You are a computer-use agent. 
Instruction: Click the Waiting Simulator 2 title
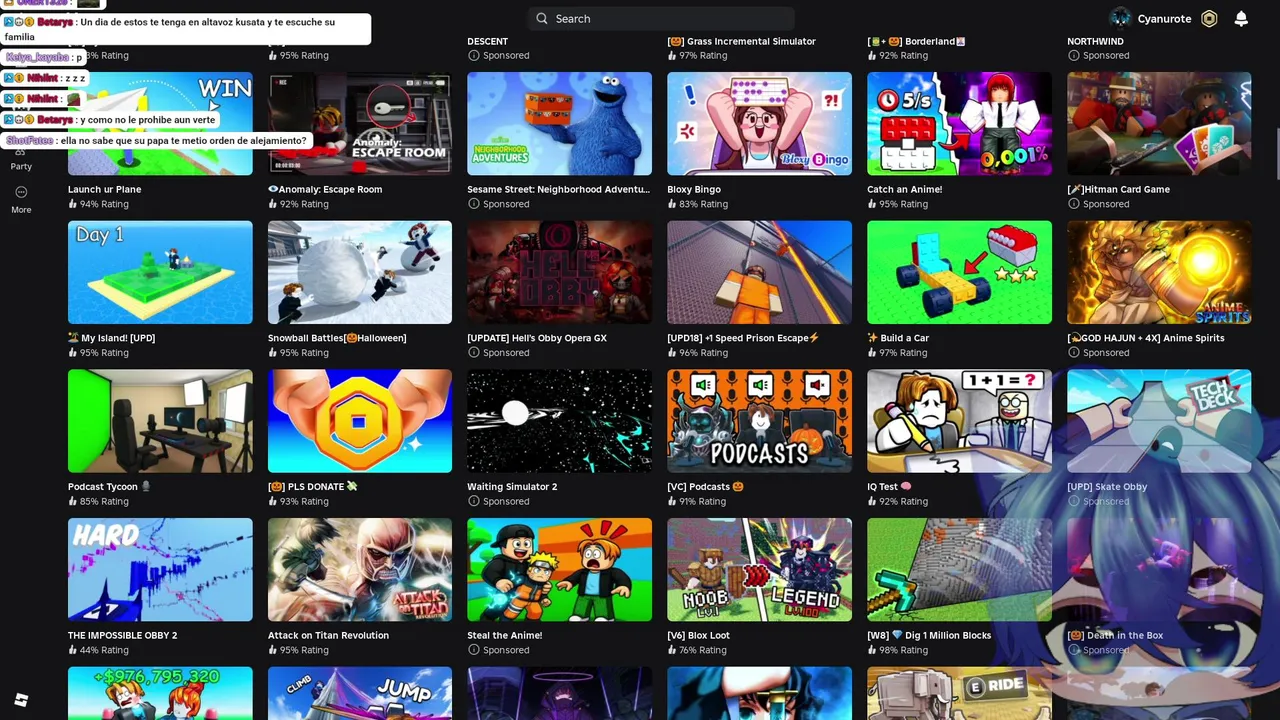point(512,487)
